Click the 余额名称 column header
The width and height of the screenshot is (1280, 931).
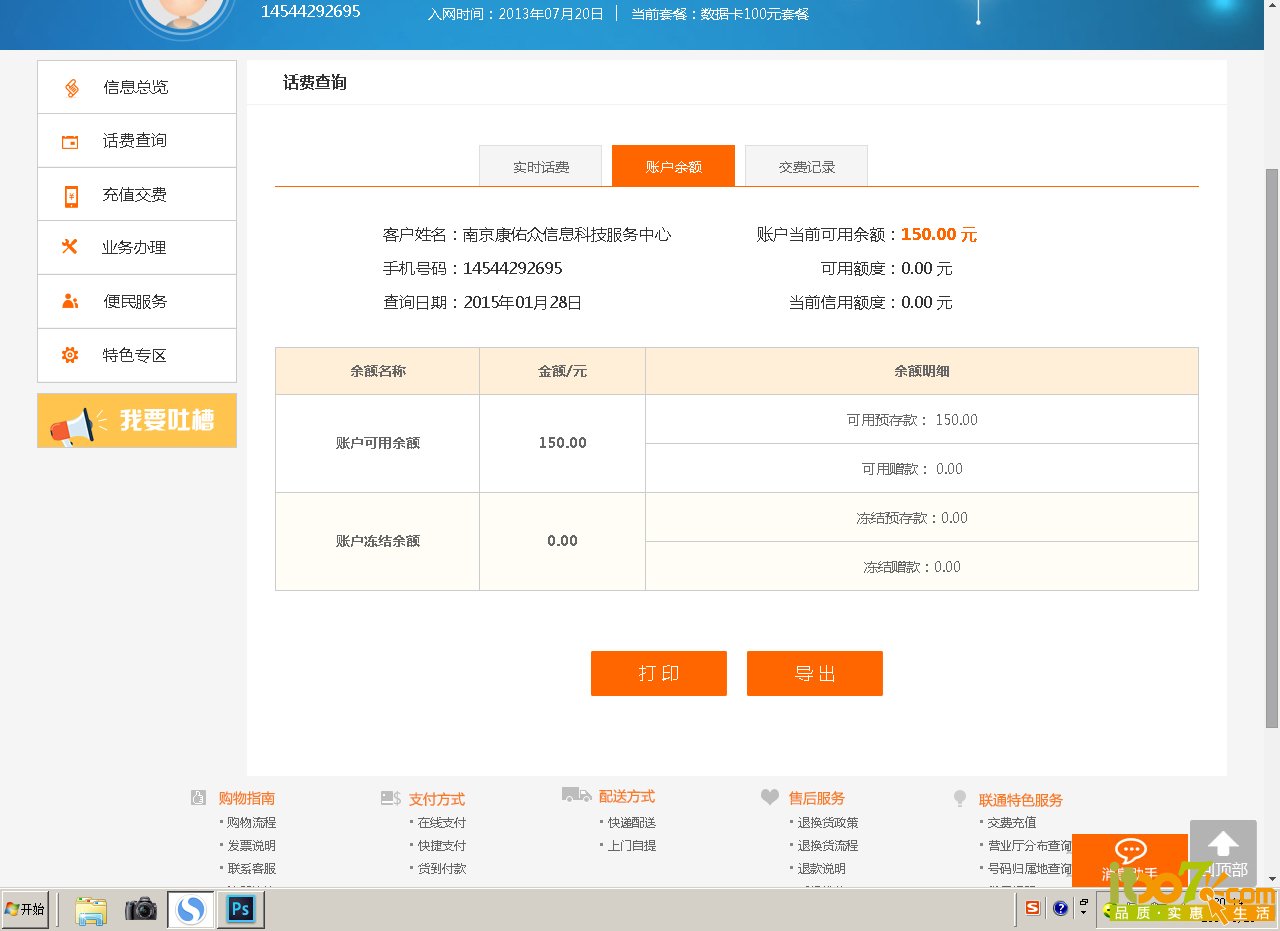[378, 371]
